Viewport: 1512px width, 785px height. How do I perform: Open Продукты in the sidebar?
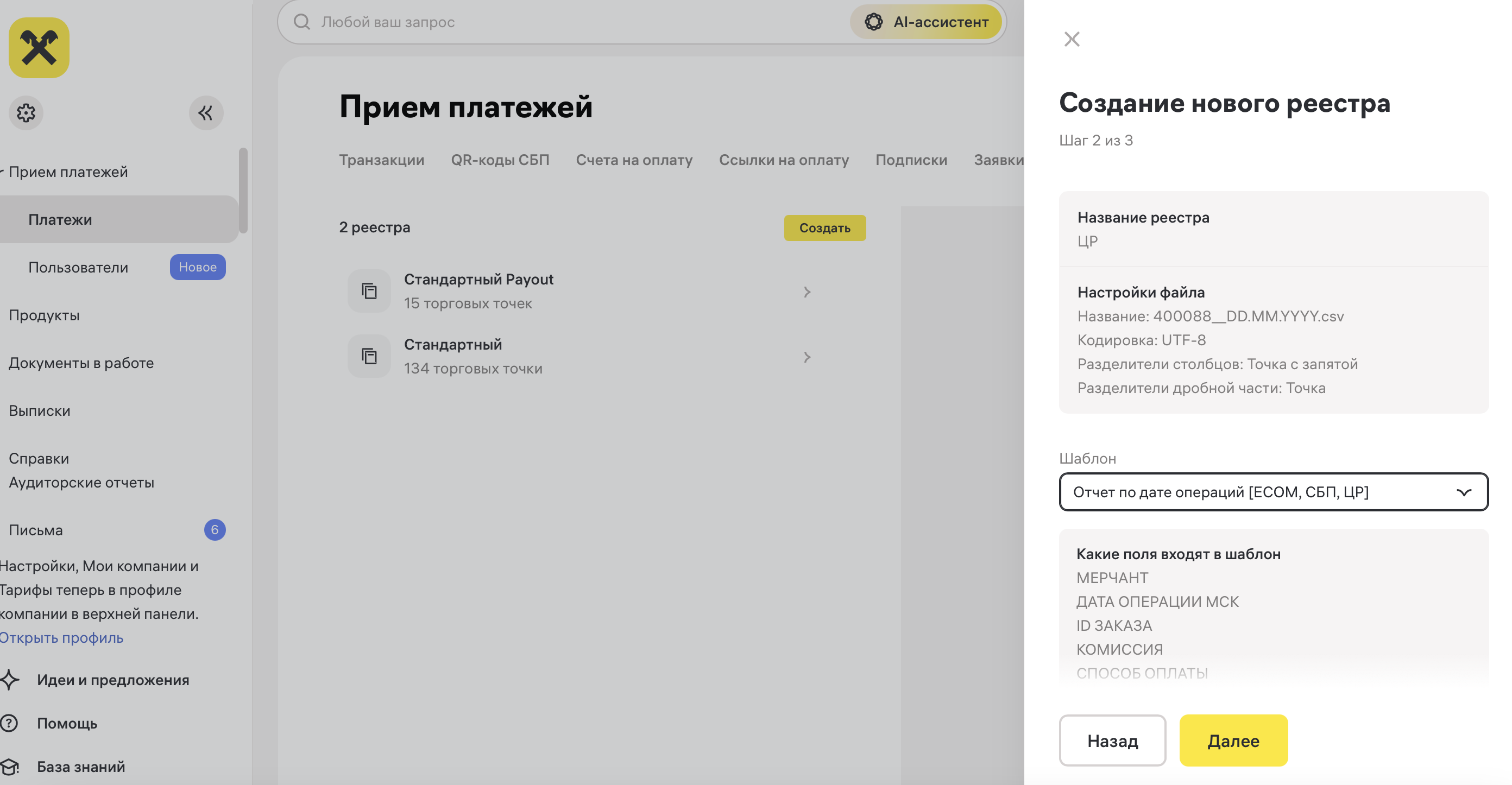coord(44,315)
